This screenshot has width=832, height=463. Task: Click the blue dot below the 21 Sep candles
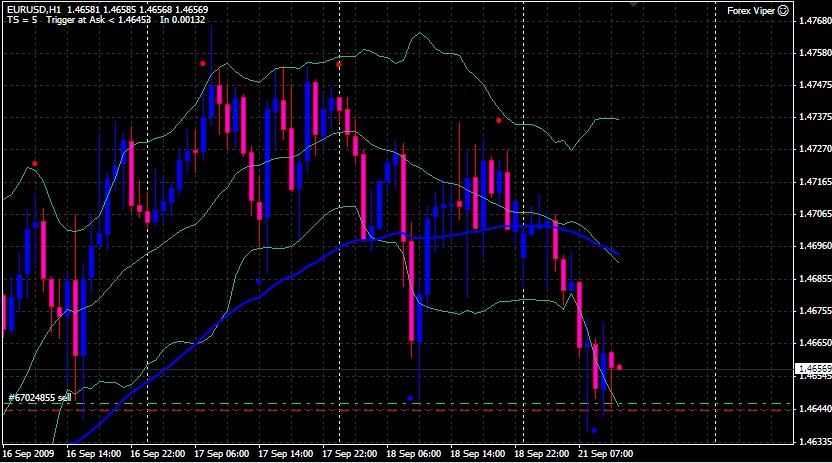pyautogui.click(x=594, y=431)
